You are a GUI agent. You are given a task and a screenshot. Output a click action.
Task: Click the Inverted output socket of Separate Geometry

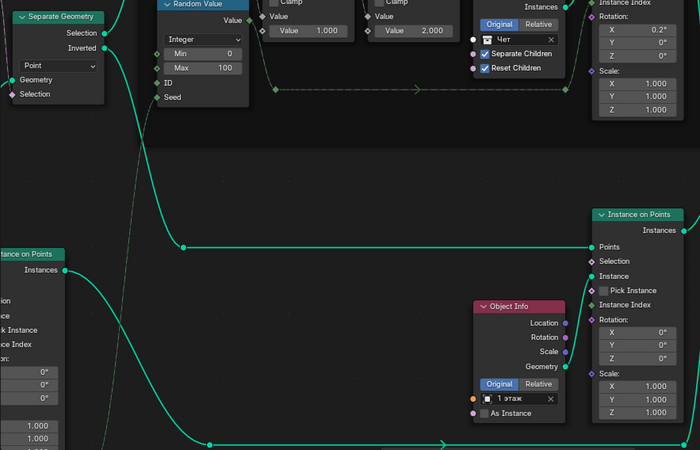pyautogui.click(x=104, y=48)
